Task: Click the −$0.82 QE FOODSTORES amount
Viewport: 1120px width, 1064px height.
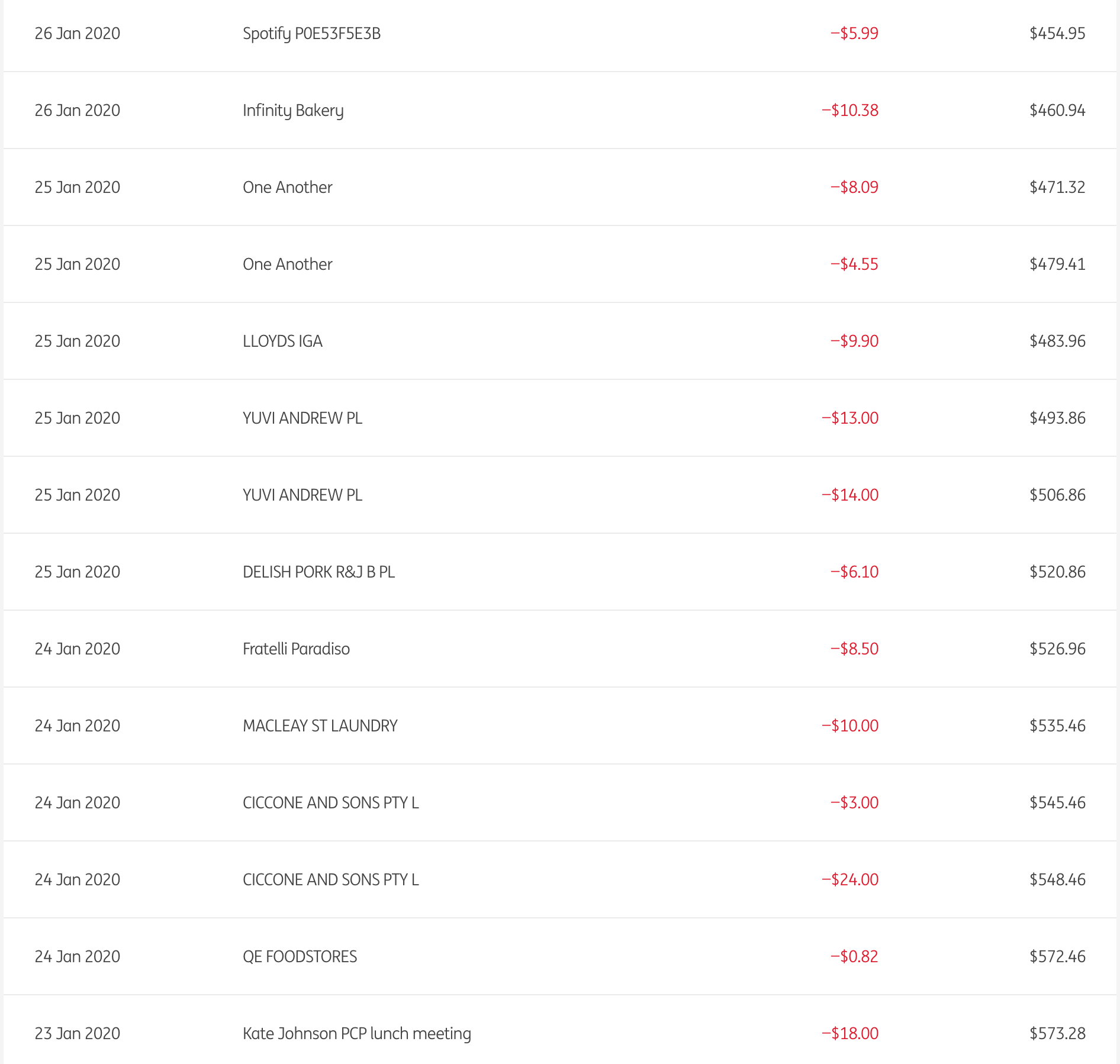Action: click(x=854, y=957)
